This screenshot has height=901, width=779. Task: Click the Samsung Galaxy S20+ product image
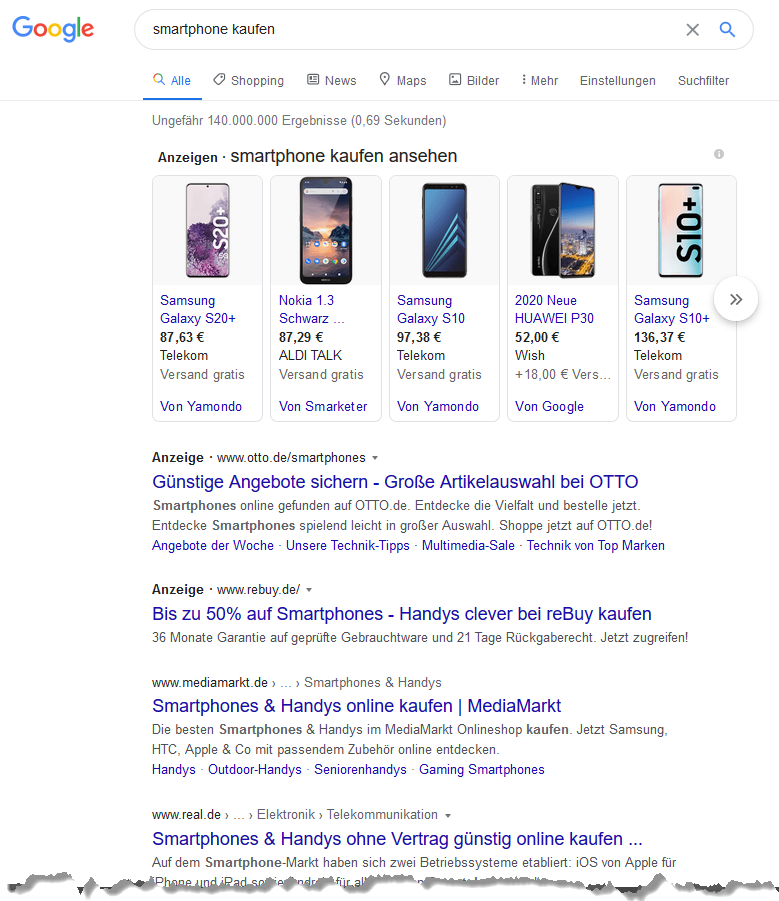(207, 230)
